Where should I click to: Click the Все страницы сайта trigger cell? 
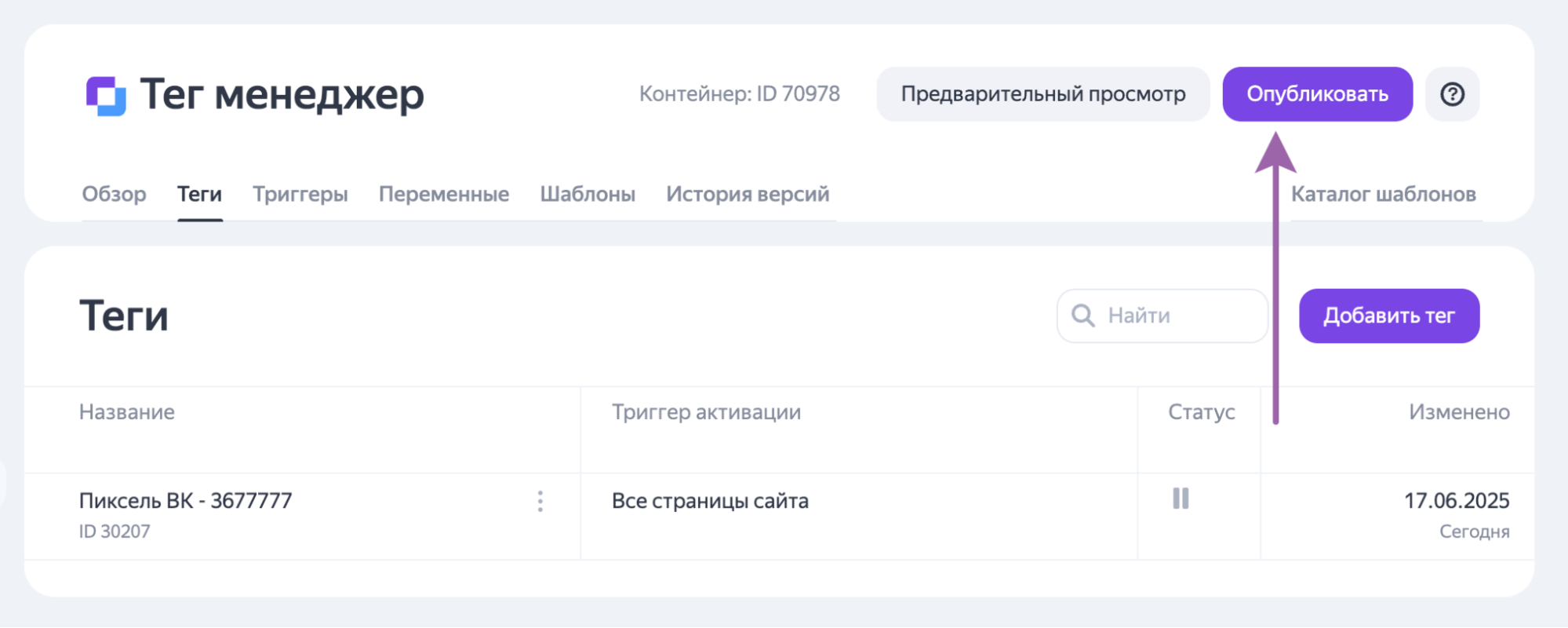click(x=710, y=501)
